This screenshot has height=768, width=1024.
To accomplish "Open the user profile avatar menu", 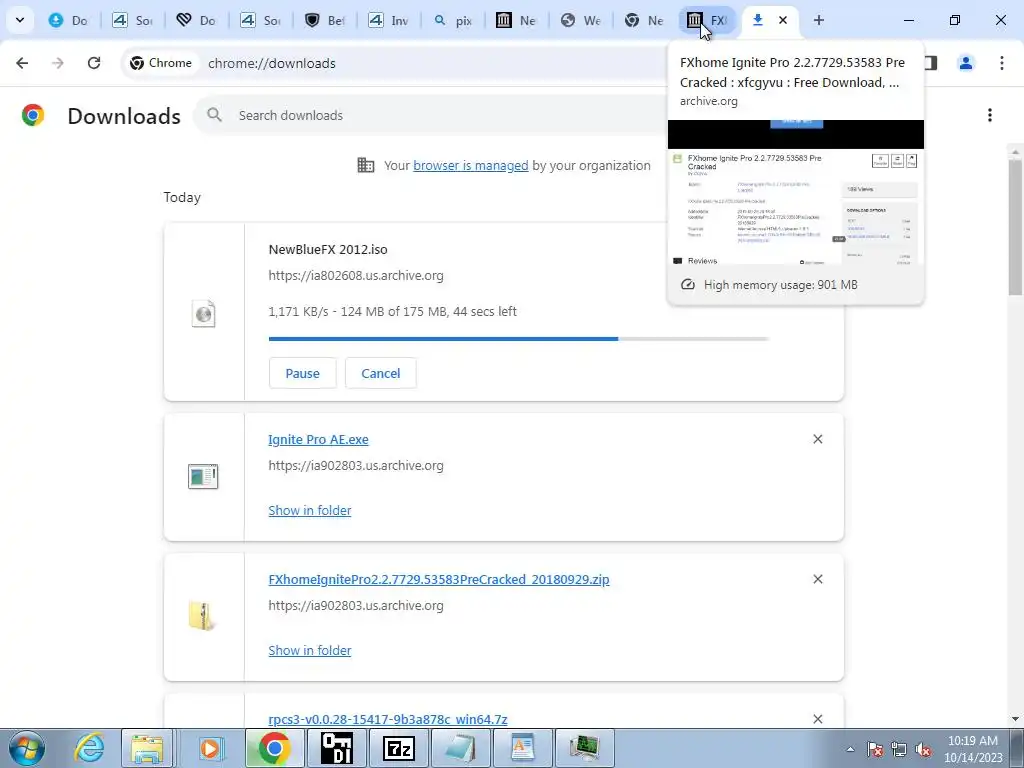I will click(965, 63).
